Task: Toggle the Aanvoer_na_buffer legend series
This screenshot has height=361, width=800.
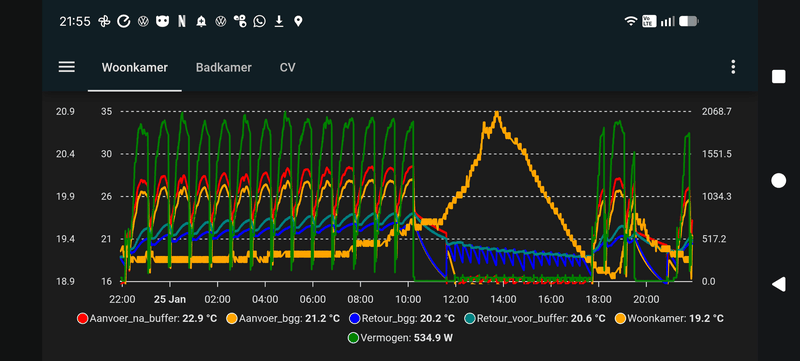Action: [147, 319]
